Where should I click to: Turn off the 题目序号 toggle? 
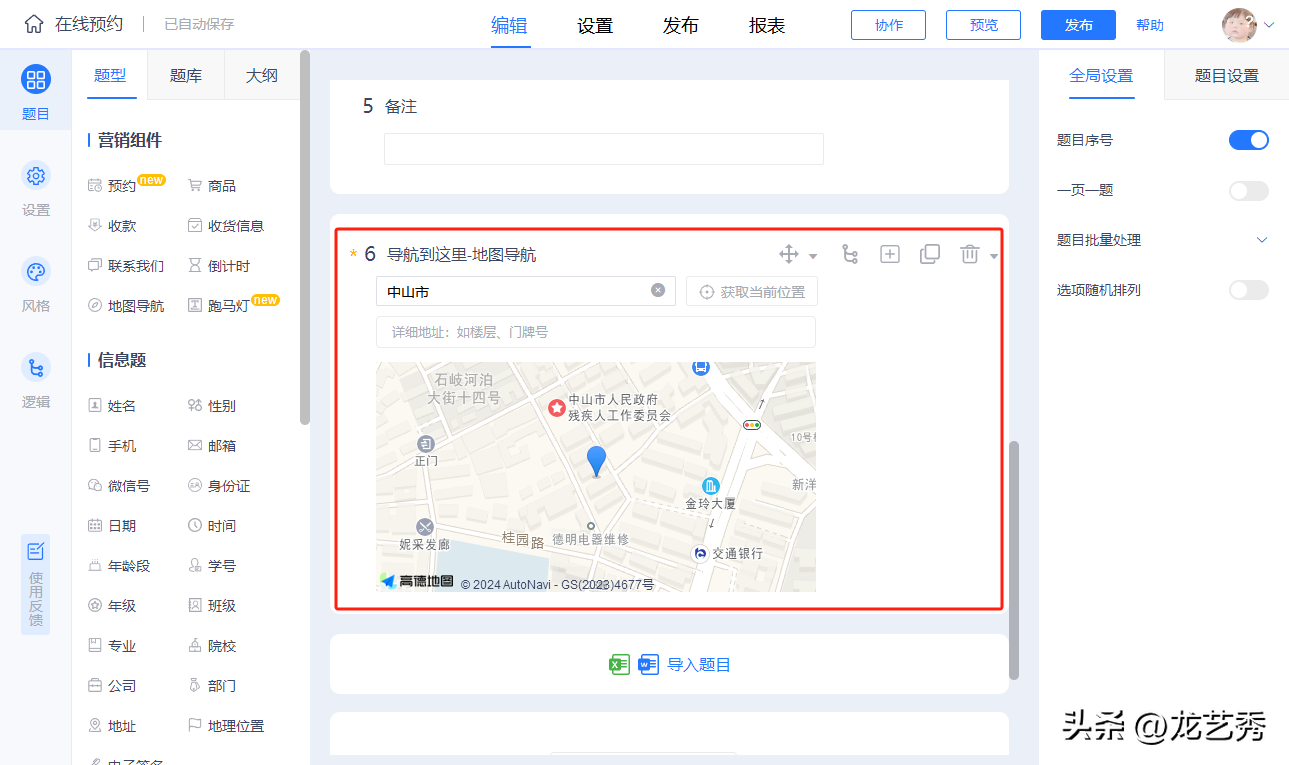click(x=1248, y=140)
